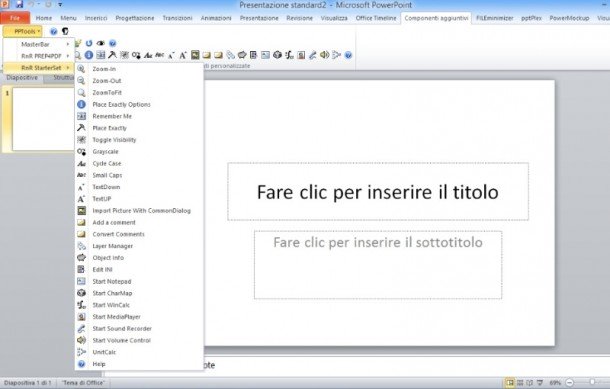The image size is (610, 389).
Task: Select the Diapositive pane tab
Action: tap(22, 77)
